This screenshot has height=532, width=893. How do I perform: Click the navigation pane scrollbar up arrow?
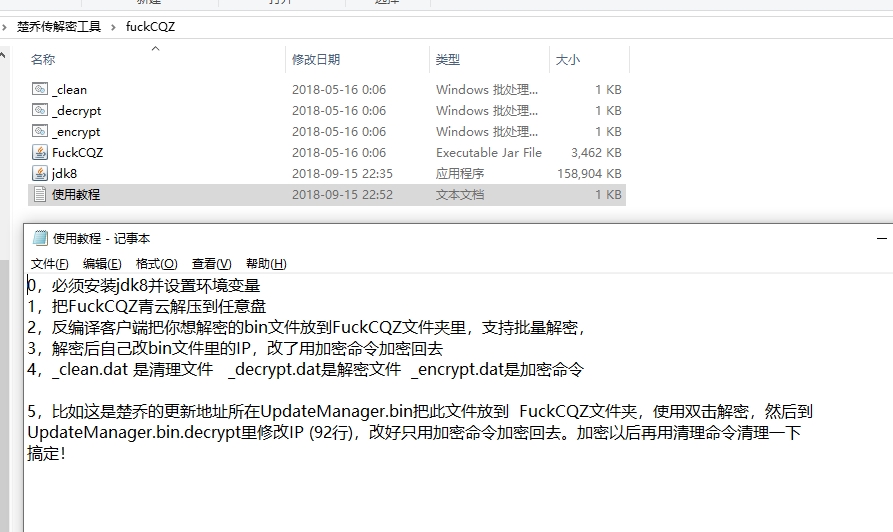tap(3, 55)
